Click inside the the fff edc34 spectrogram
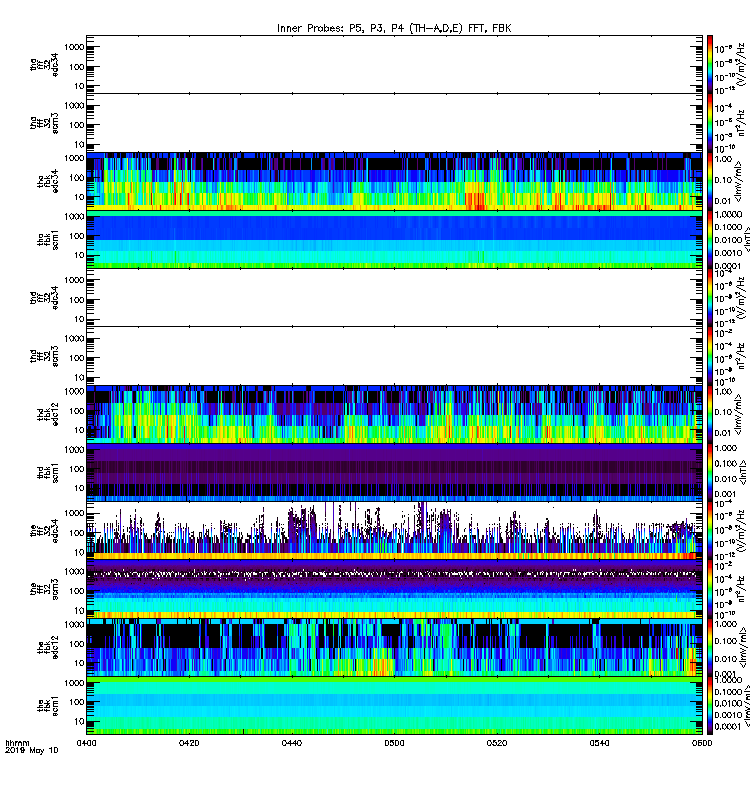Image resolution: width=750 pixels, height=800 pixels. coord(394,531)
